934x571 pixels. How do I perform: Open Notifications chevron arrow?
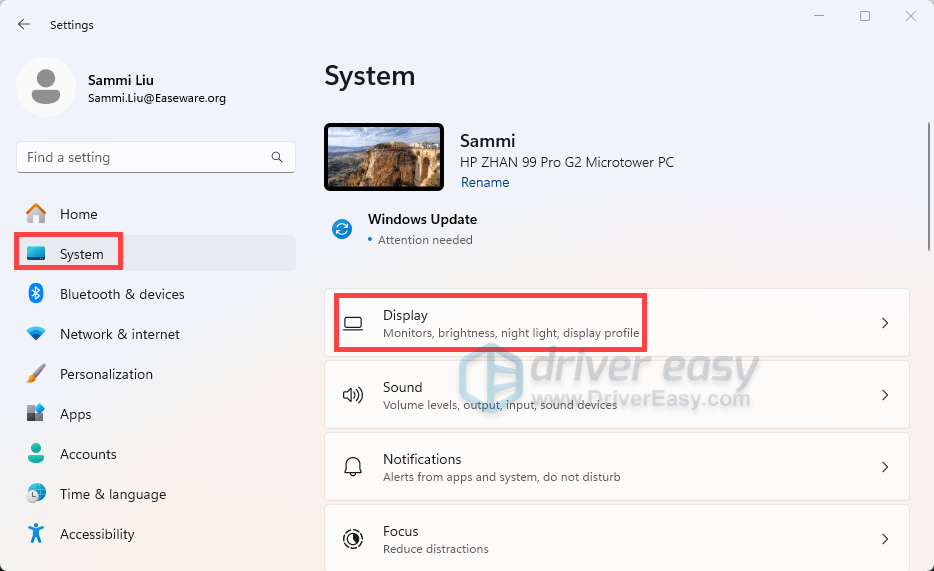point(884,467)
